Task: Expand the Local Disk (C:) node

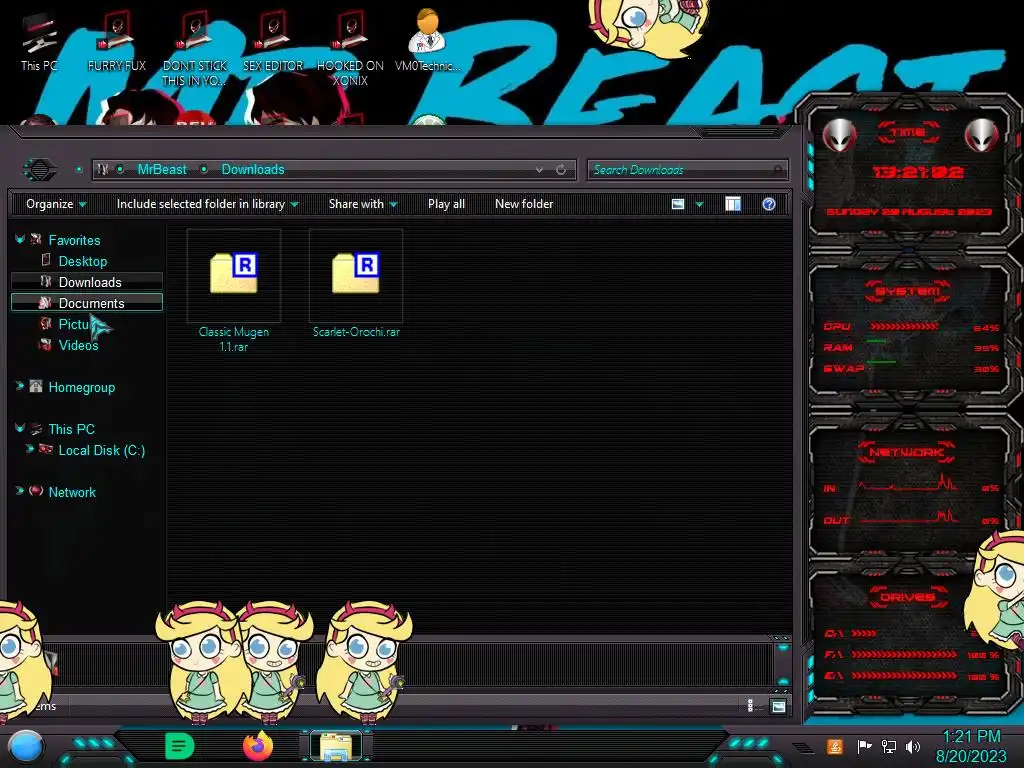Action: (x=29, y=449)
